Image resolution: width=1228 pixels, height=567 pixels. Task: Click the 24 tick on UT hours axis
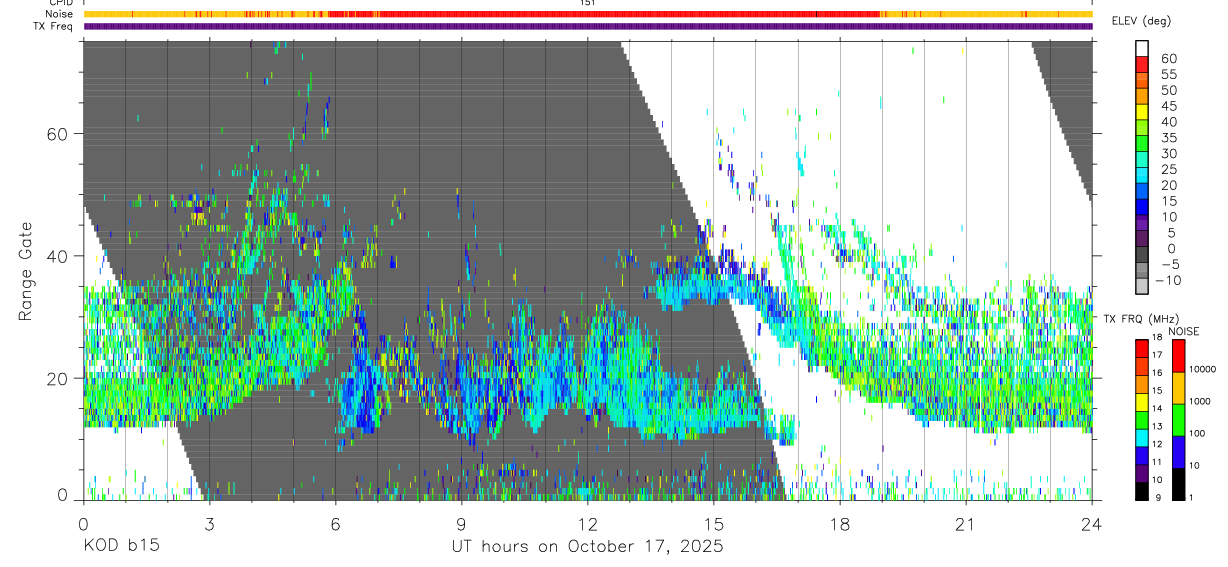pos(1092,522)
